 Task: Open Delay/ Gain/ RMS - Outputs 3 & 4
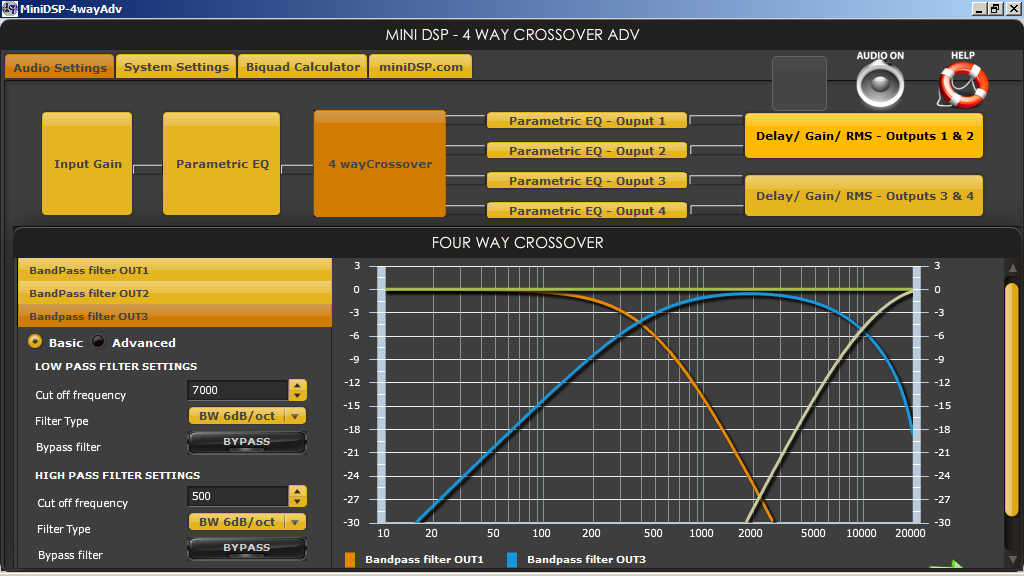point(864,195)
